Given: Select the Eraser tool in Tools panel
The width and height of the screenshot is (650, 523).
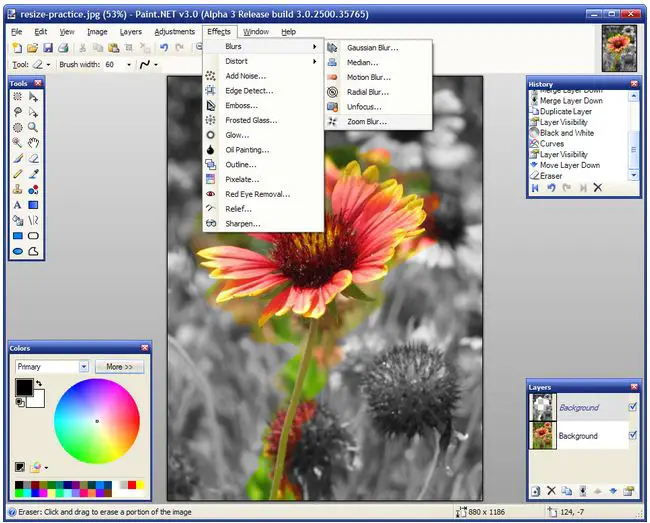Looking at the screenshot, I should (x=33, y=158).
